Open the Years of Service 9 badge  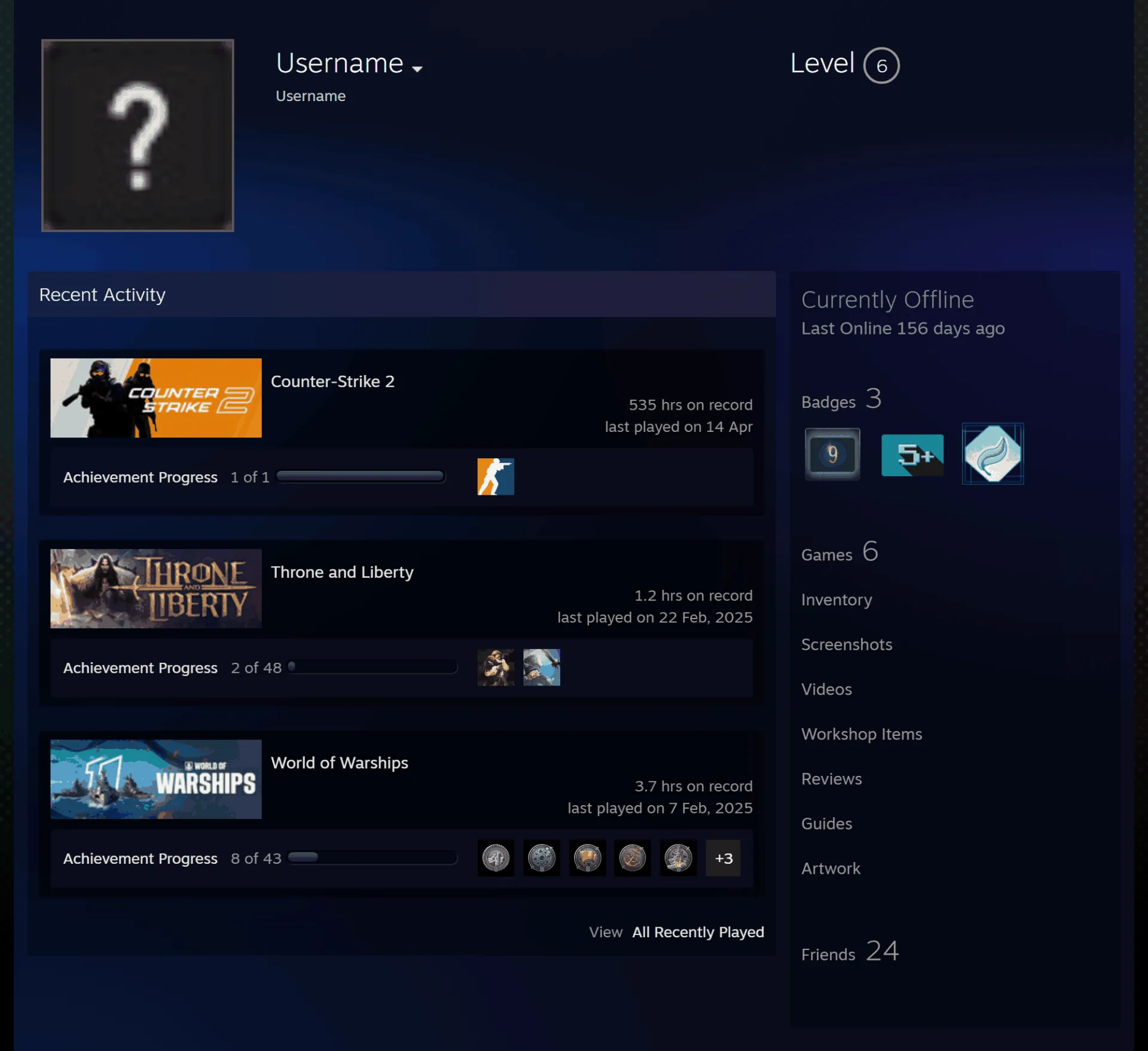pos(832,454)
